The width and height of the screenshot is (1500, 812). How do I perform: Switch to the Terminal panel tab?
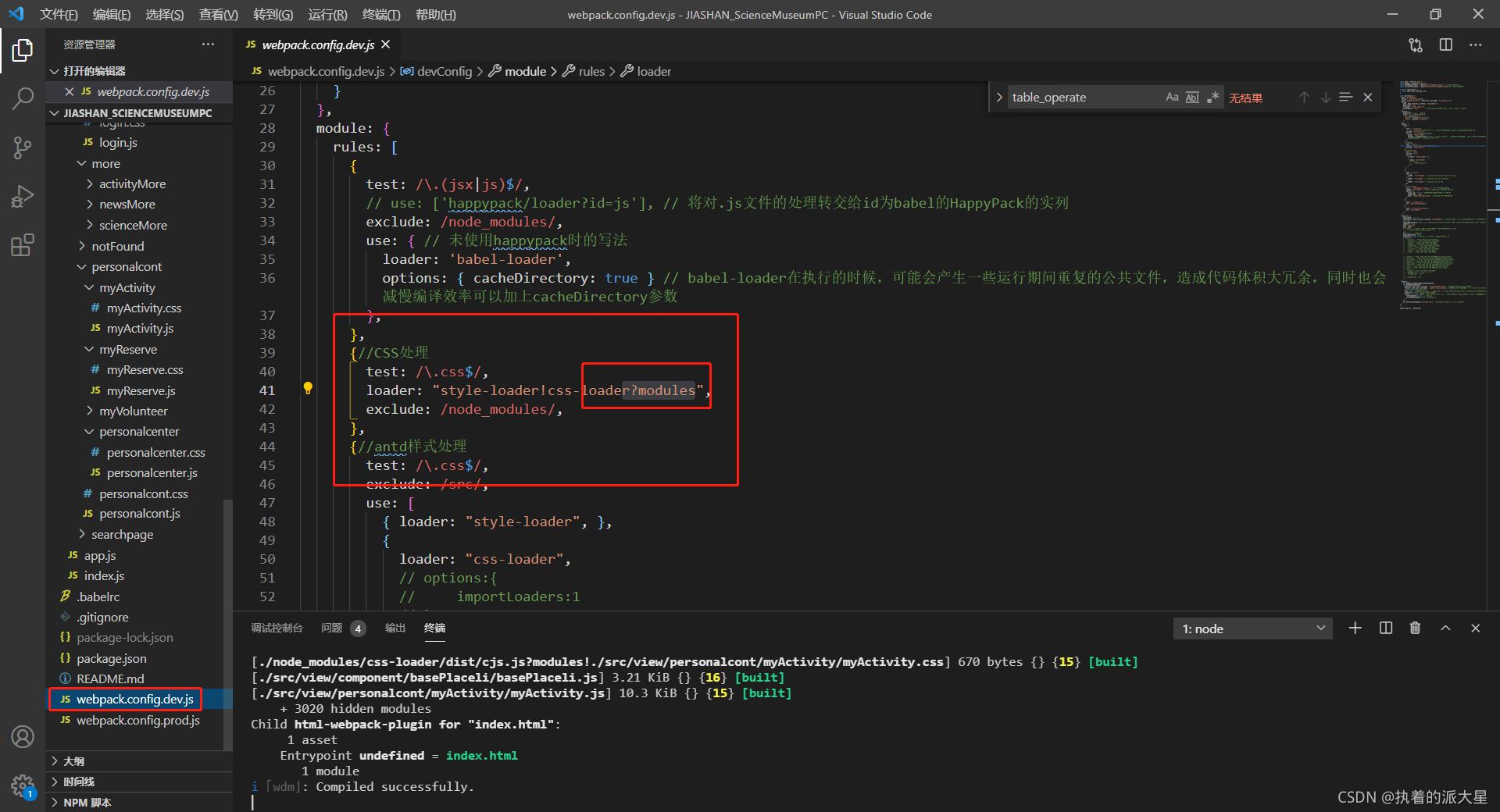coord(434,629)
